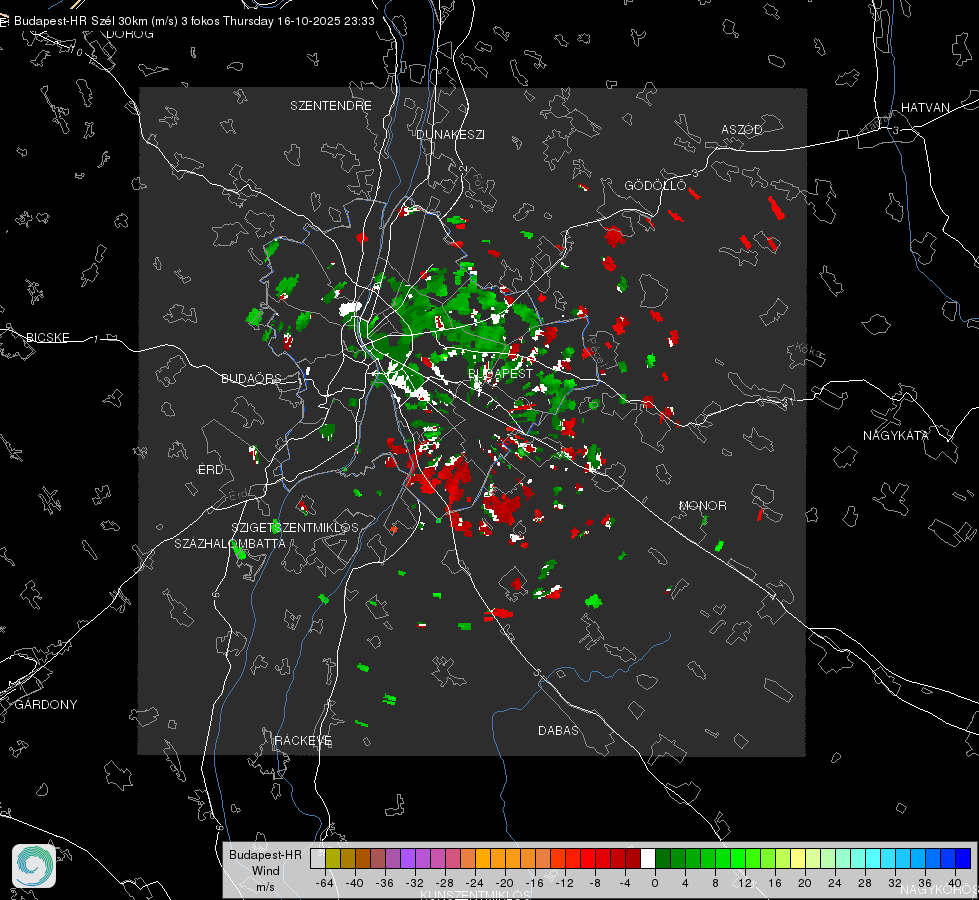Click the 28 legend scale value
The height and width of the screenshot is (900, 979).
point(865,883)
